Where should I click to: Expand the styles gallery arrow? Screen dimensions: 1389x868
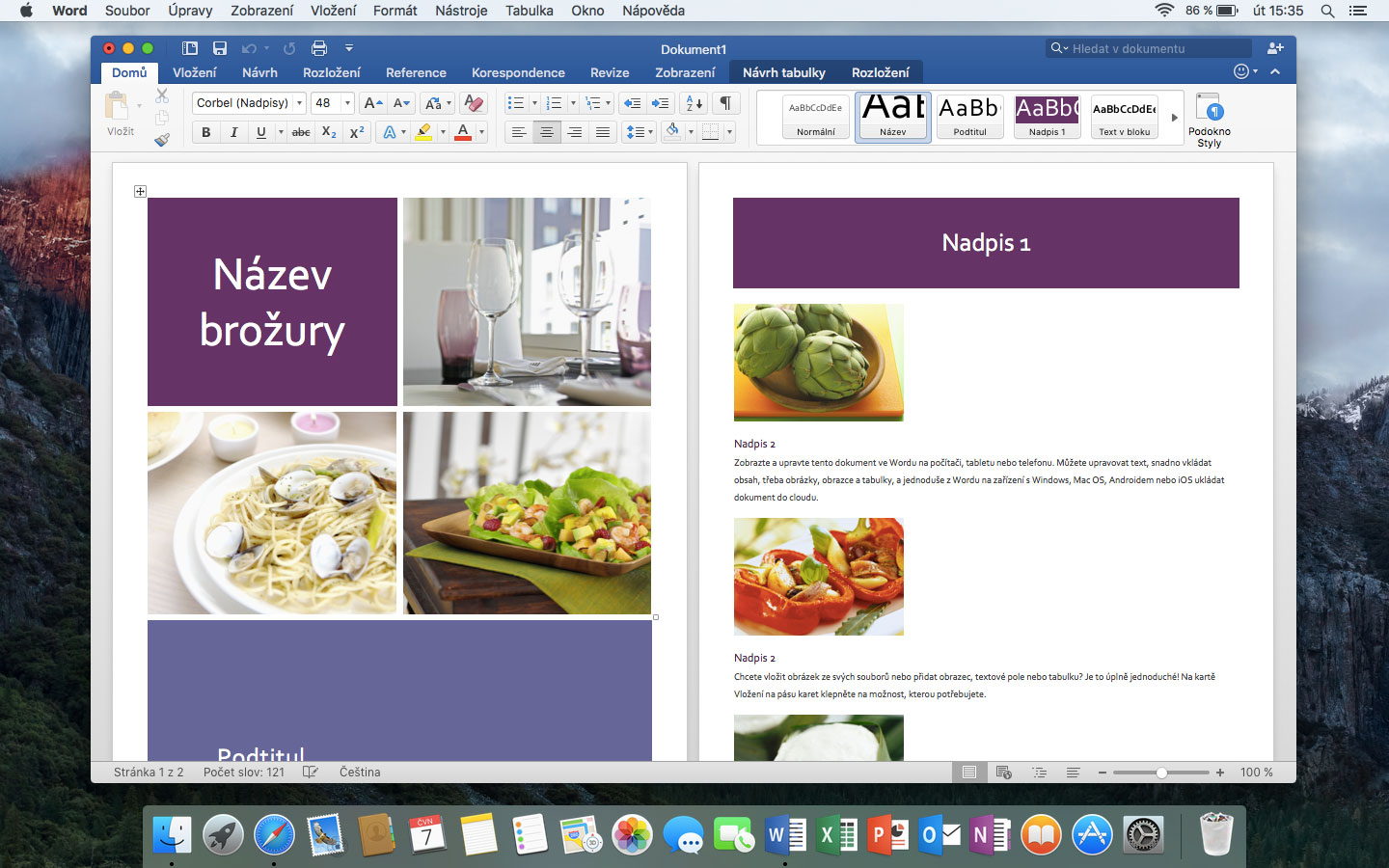point(1174,118)
